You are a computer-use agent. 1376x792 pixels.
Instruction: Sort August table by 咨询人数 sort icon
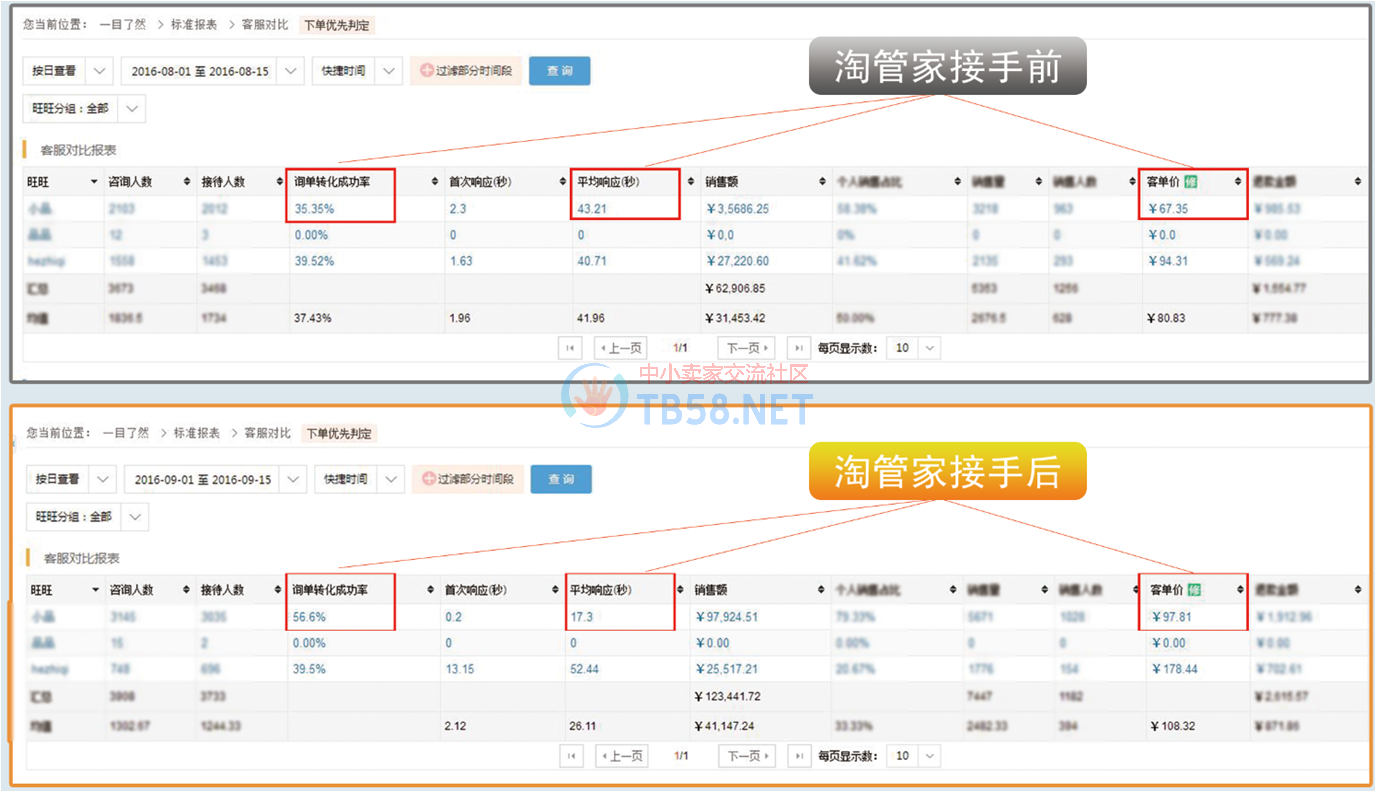tap(186, 182)
